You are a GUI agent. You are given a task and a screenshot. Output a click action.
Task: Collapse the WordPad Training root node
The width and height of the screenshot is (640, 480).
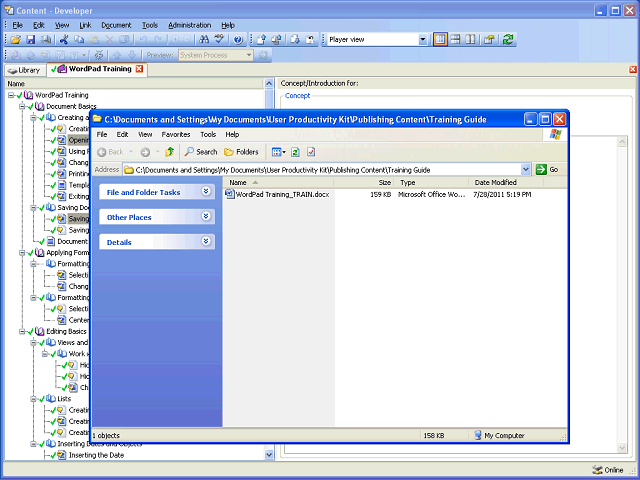point(11,95)
